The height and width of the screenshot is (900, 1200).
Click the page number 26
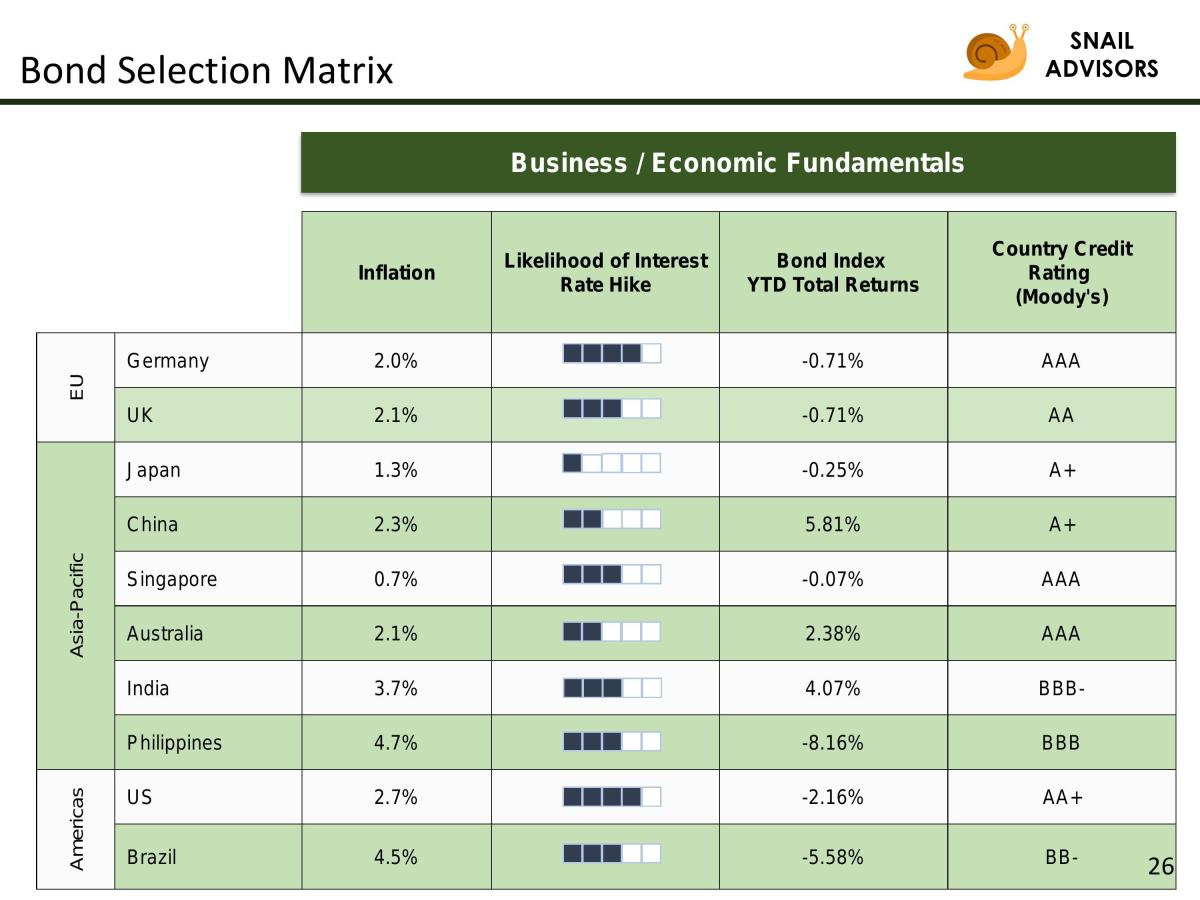coord(1160,866)
